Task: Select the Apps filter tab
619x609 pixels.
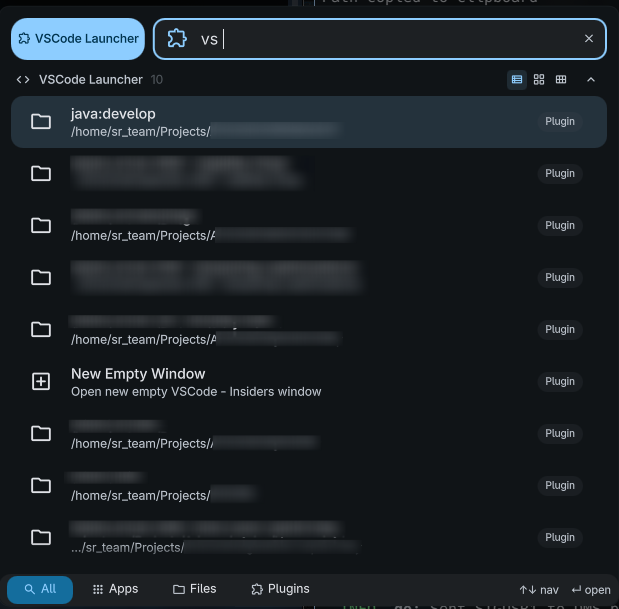Action: [x=115, y=589]
